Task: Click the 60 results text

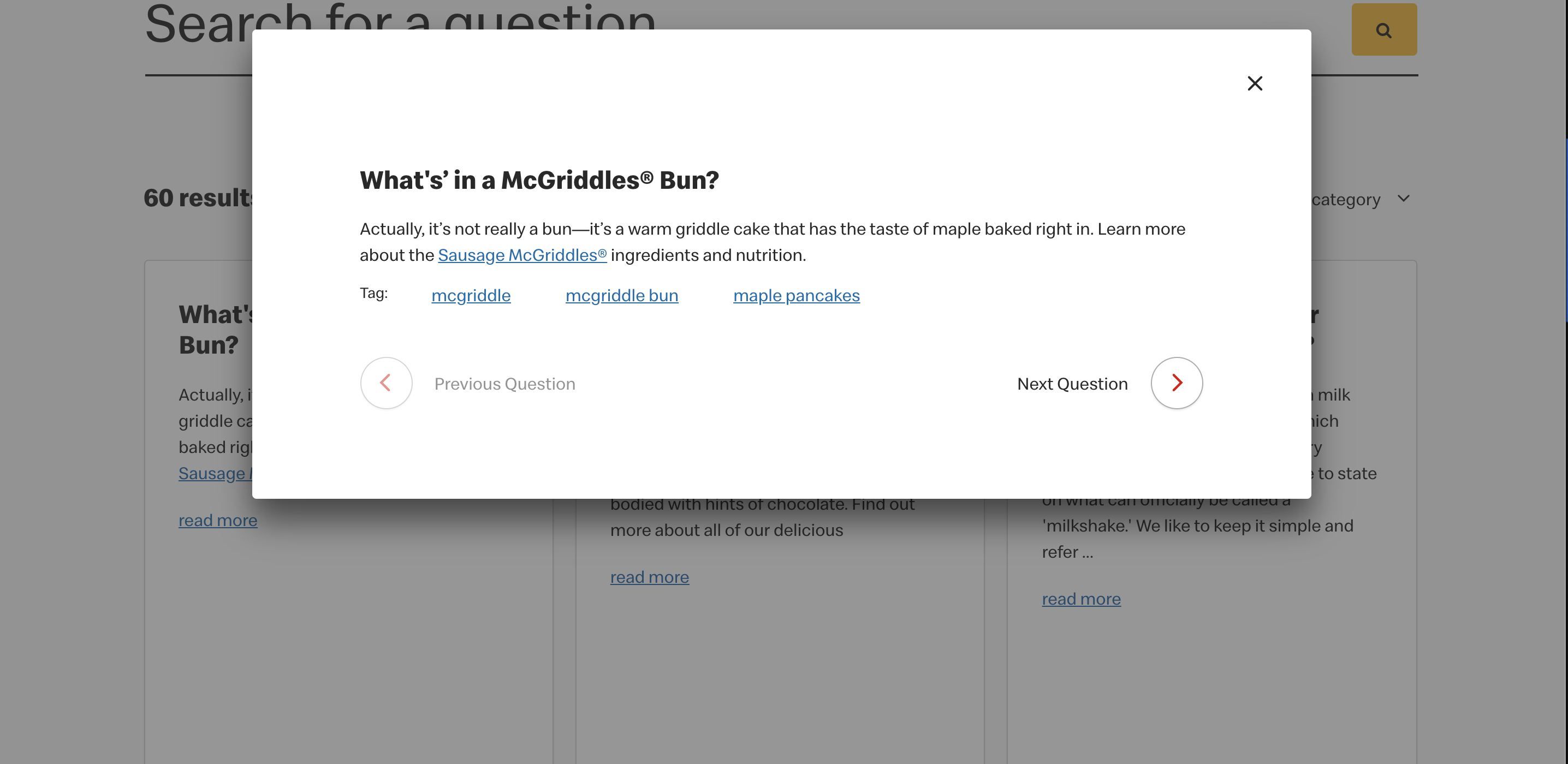Action: click(198, 198)
